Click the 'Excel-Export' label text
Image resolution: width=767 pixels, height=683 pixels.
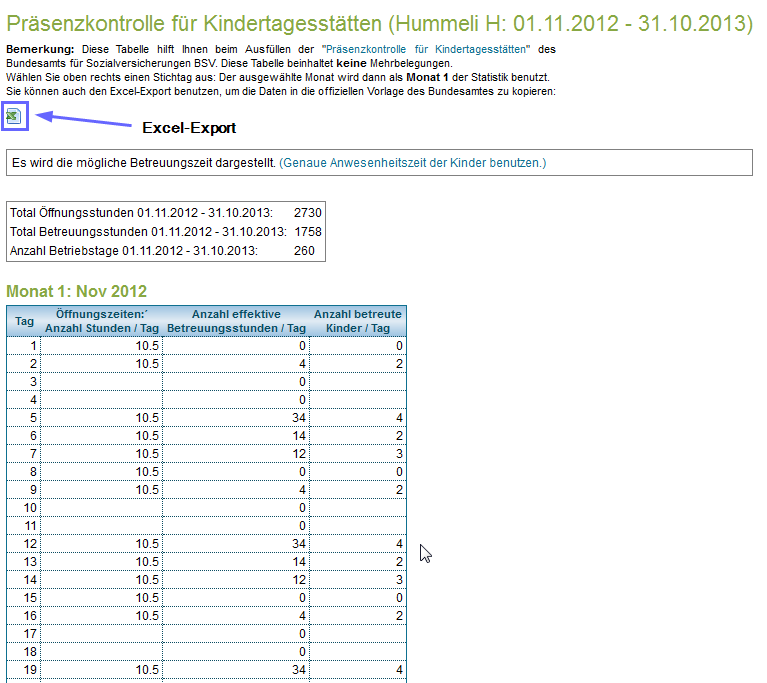click(189, 127)
